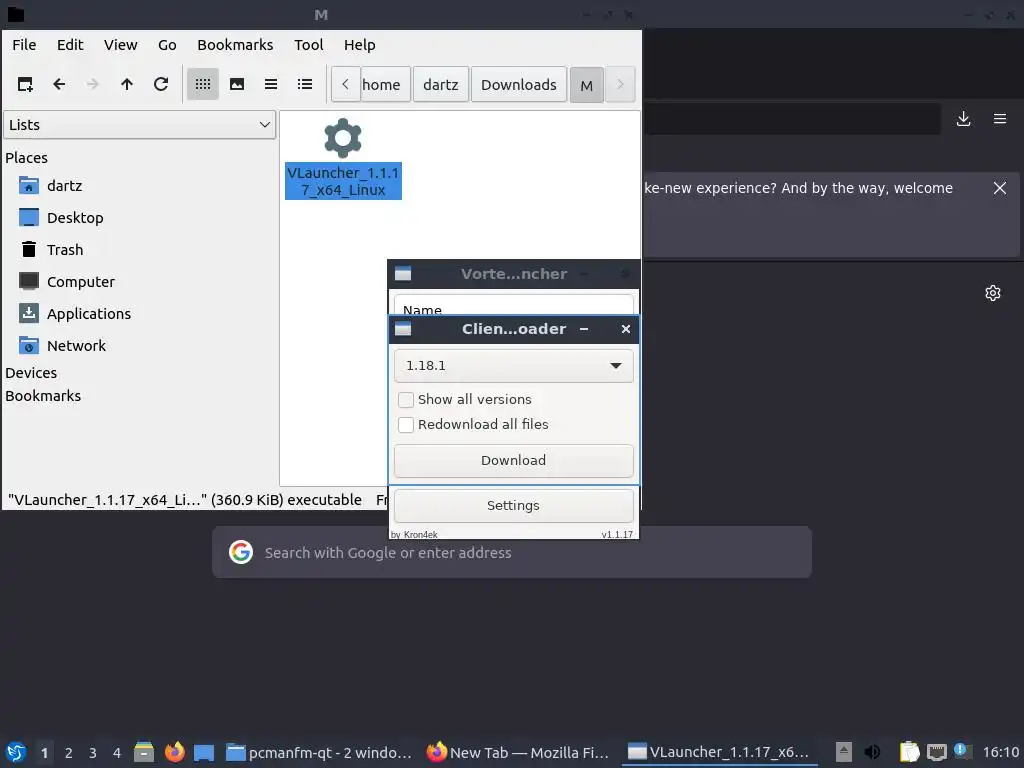
Task: Activate VLauncher taskbar window button
Action: [719, 752]
